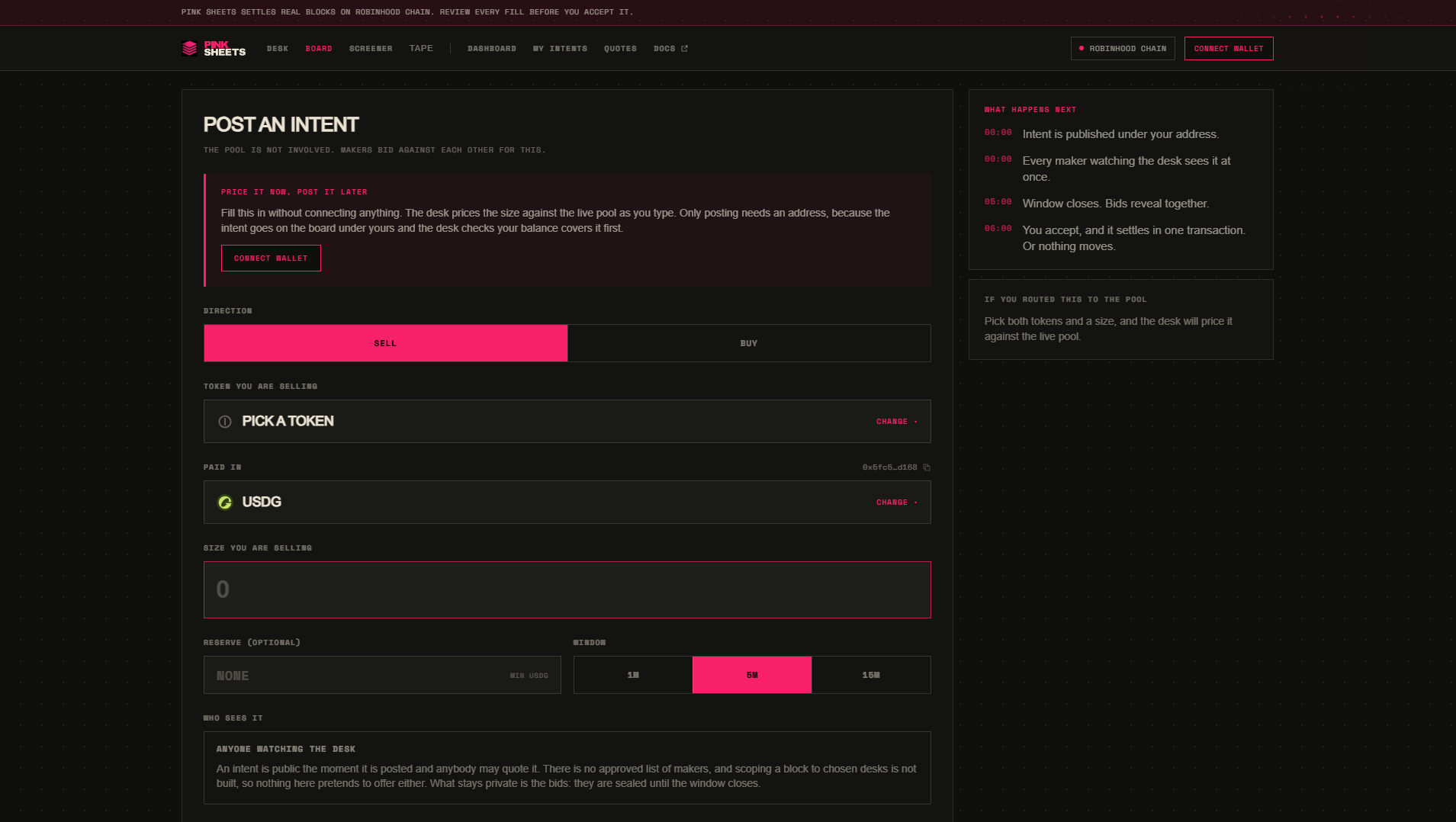
Task: Click the Docs external link icon
Action: 684,49
